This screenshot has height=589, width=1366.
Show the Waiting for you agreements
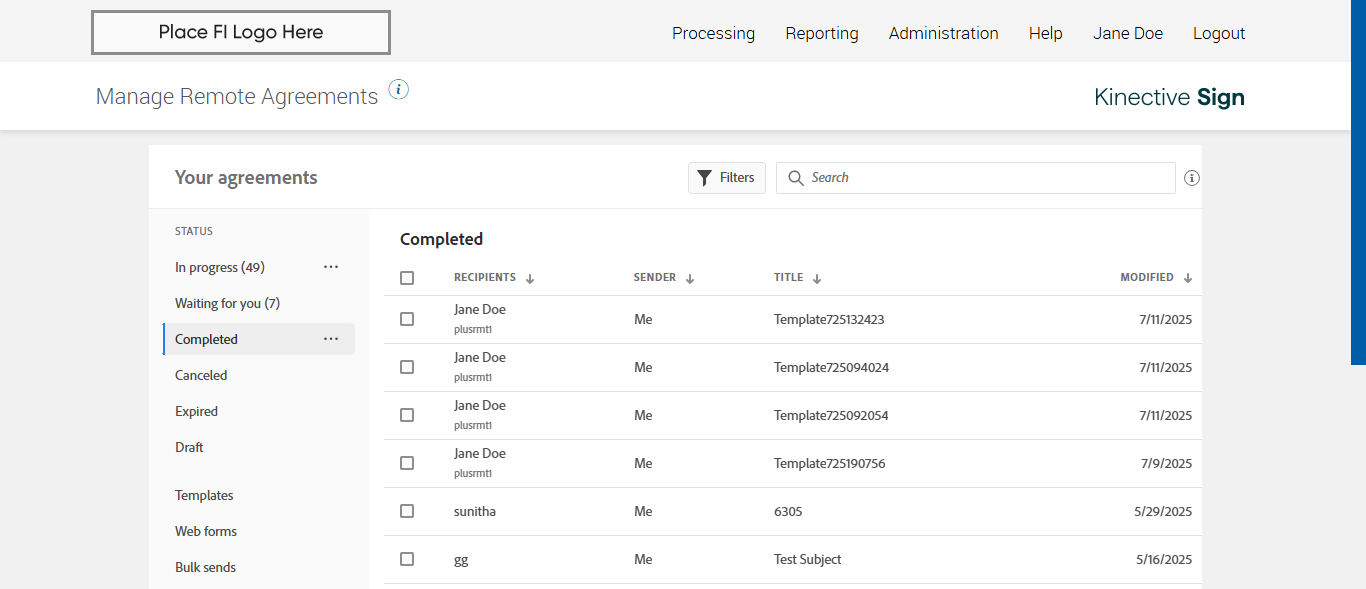[x=227, y=303]
